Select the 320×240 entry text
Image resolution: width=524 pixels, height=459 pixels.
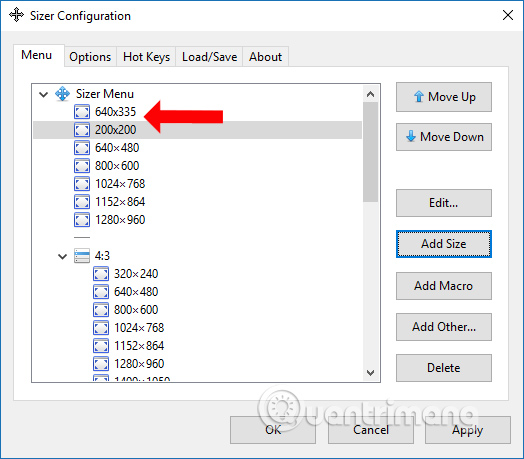point(136,274)
